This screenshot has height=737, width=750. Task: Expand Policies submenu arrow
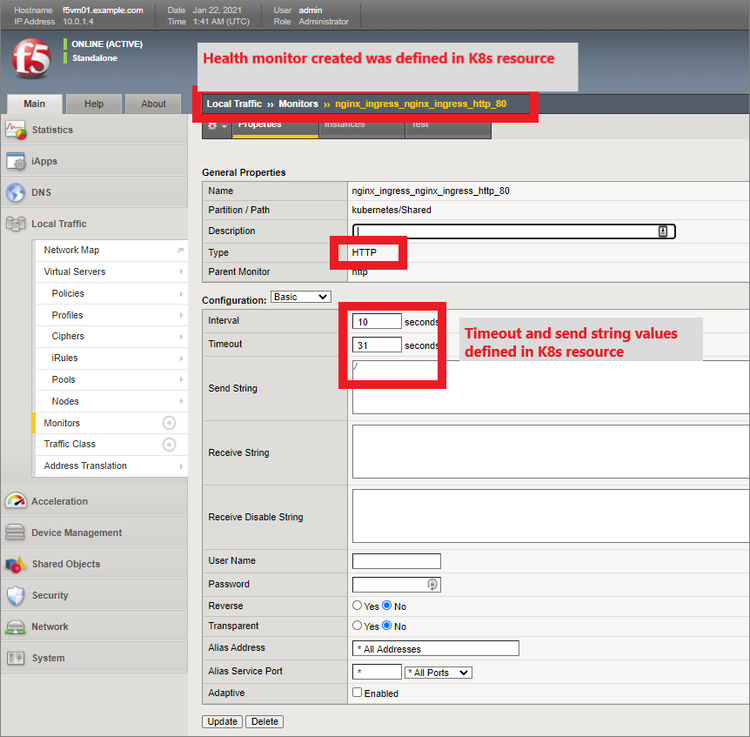tap(181, 294)
